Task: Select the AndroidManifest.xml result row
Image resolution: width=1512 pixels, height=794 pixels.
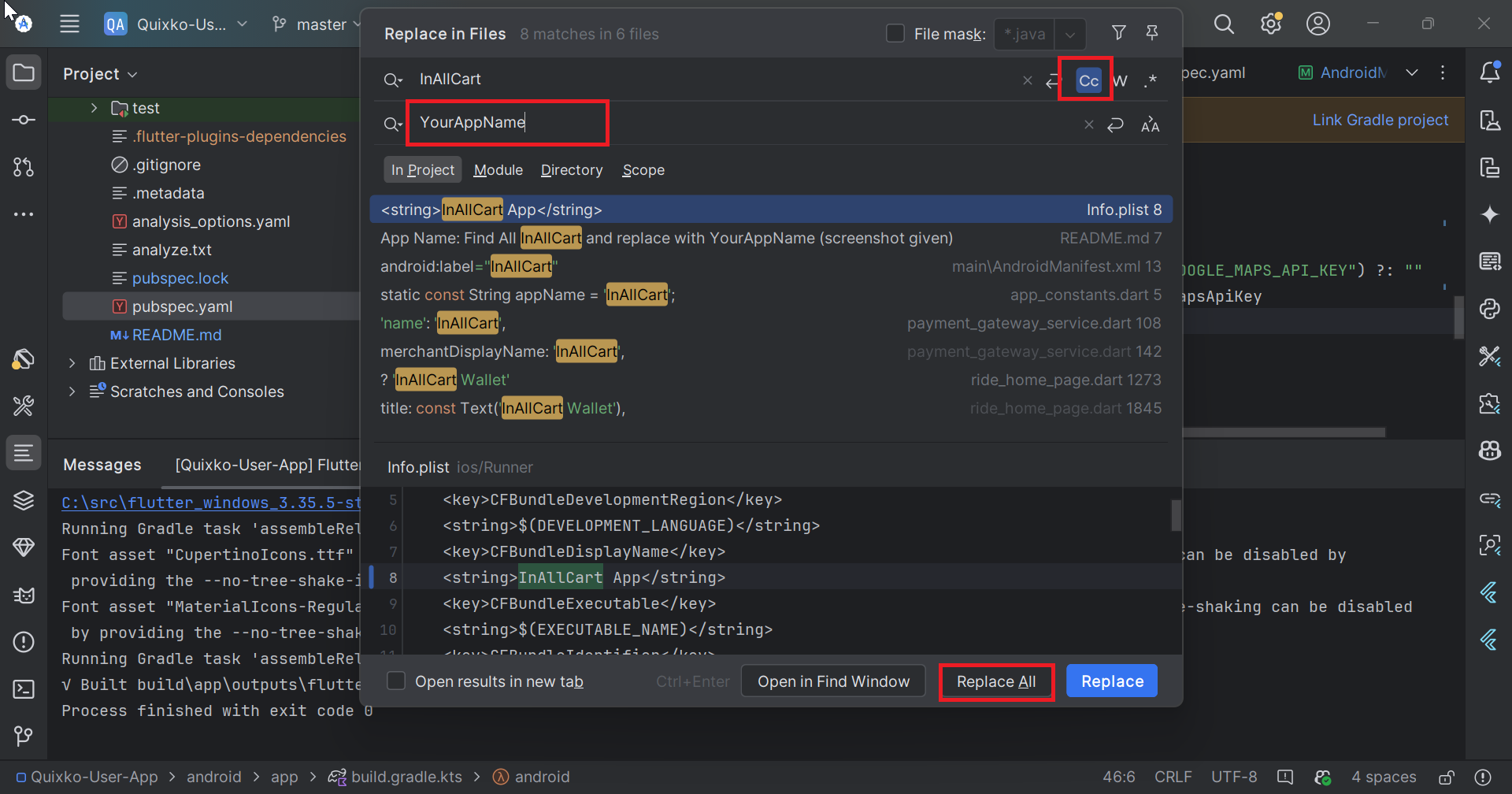Action: [771, 266]
